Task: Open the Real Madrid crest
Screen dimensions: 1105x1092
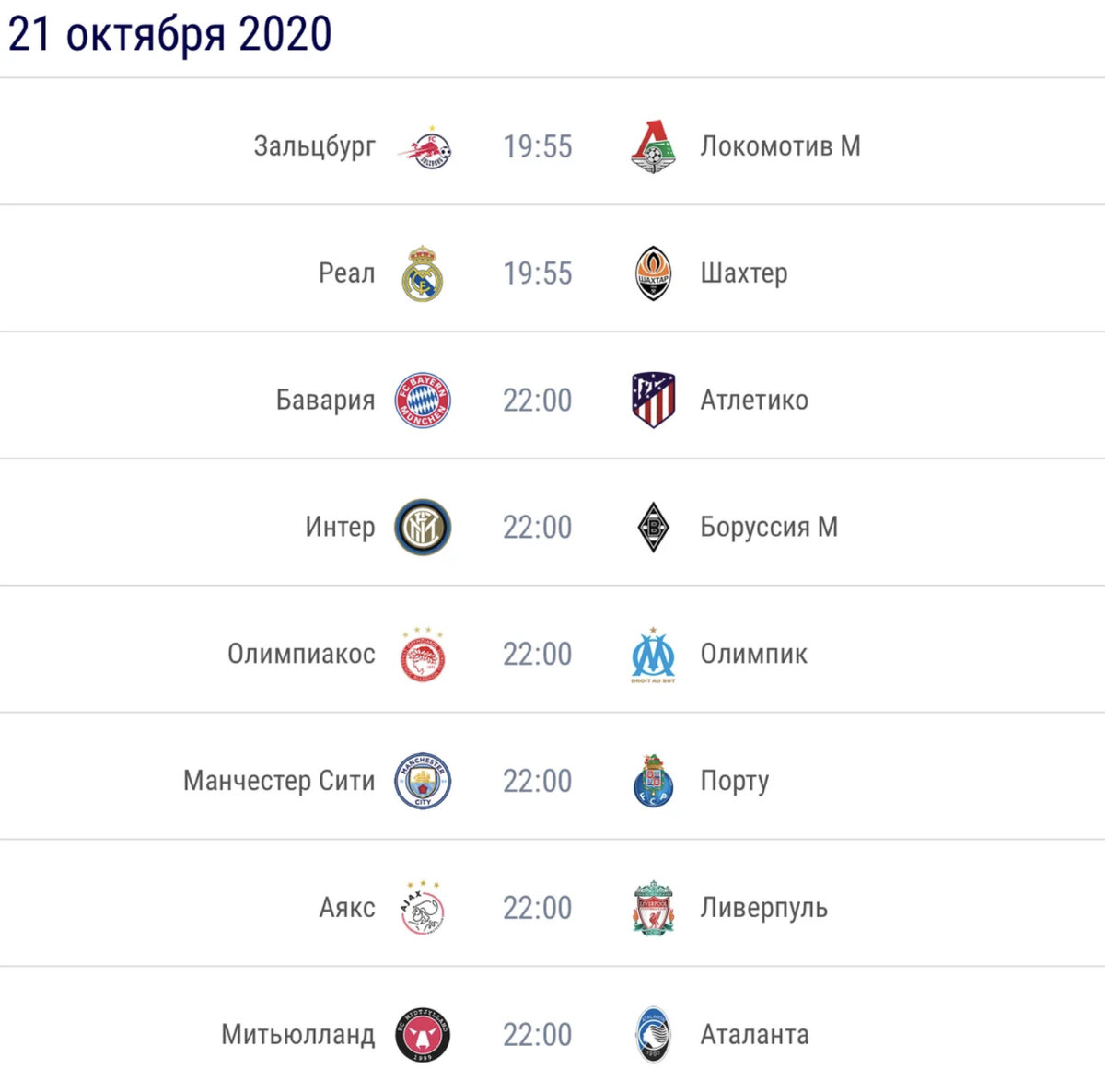Action: click(423, 273)
